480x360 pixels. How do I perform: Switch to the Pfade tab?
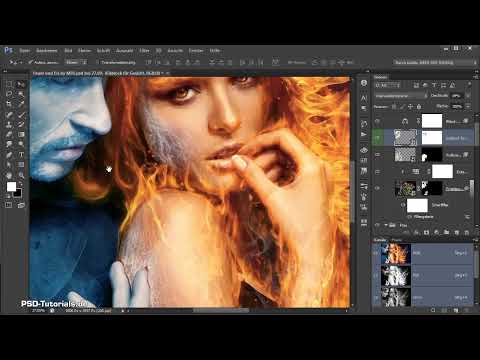pyautogui.click(x=396, y=240)
